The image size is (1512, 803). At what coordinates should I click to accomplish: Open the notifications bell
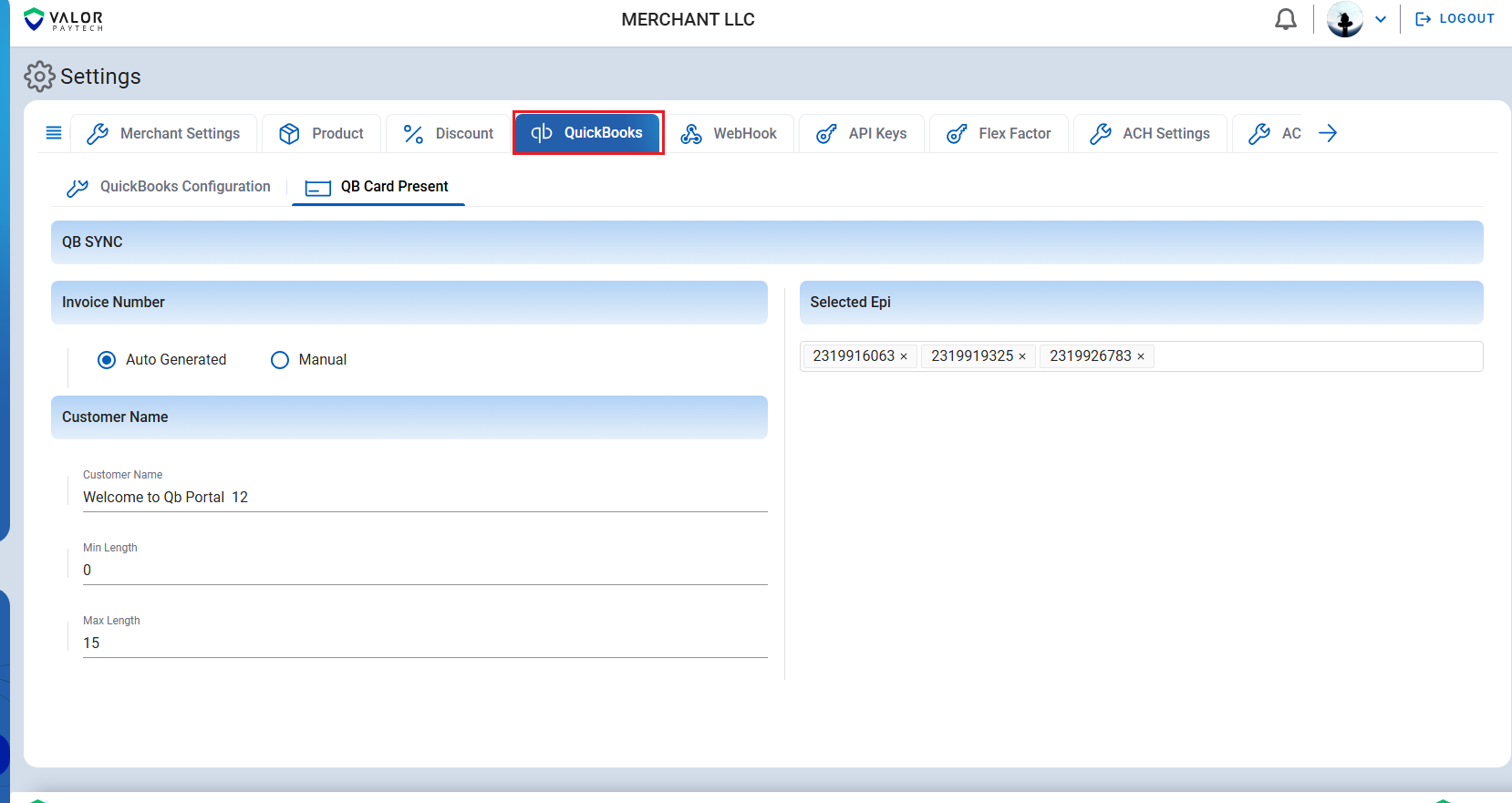[1286, 19]
